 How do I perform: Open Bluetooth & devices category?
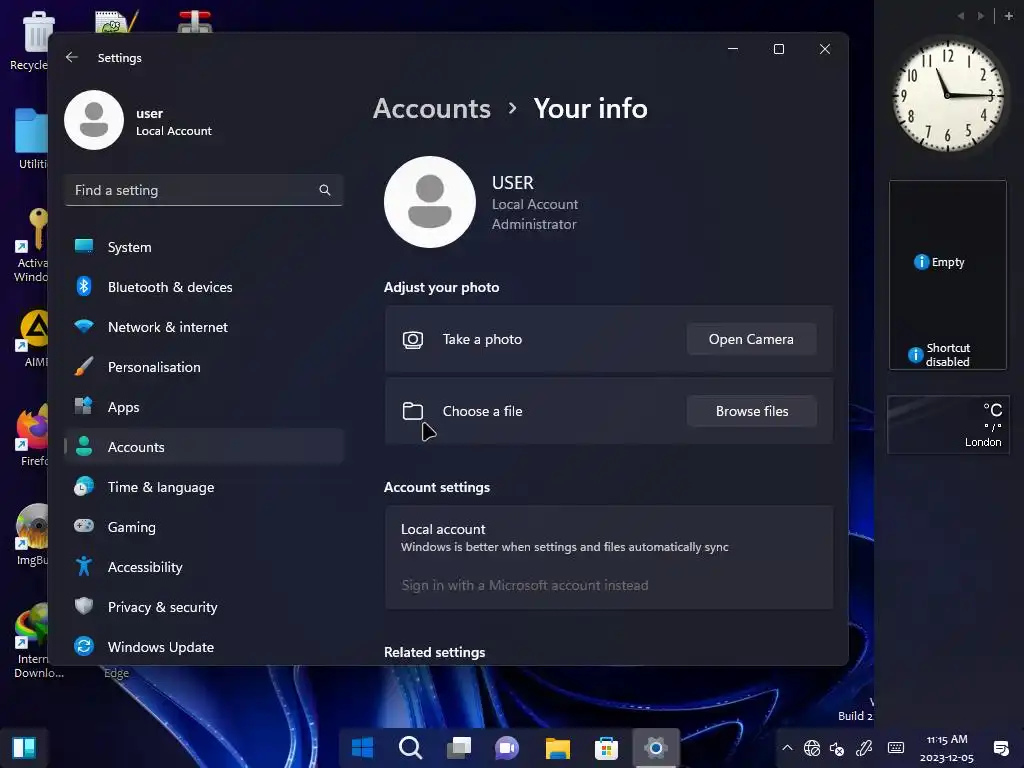204,287
